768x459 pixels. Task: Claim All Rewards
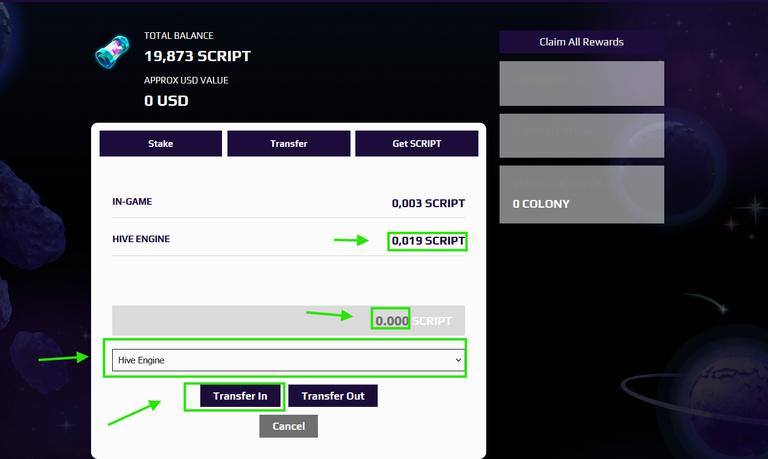click(x=581, y=42)
